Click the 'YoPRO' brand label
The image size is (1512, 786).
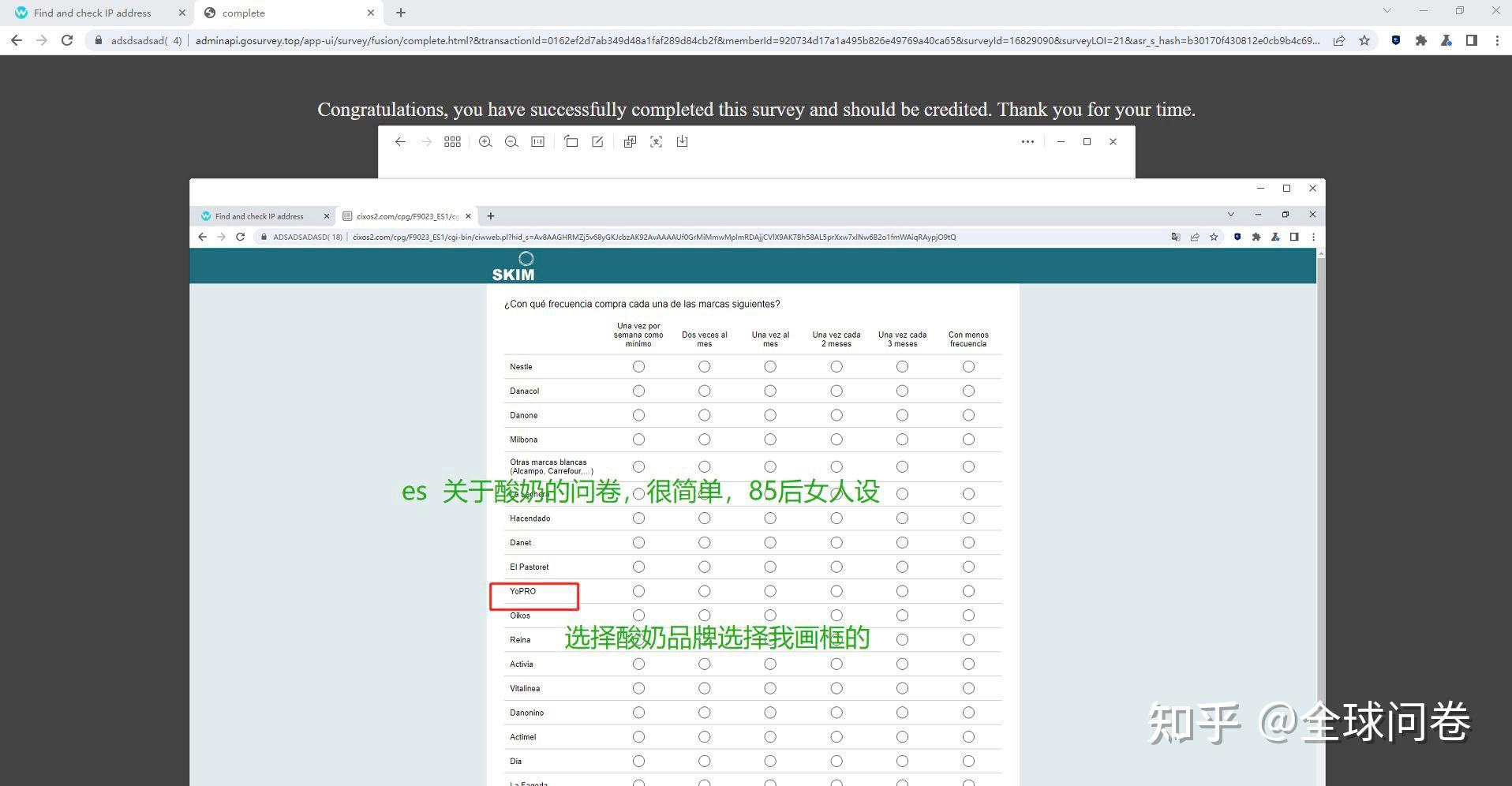coord(522,591)
